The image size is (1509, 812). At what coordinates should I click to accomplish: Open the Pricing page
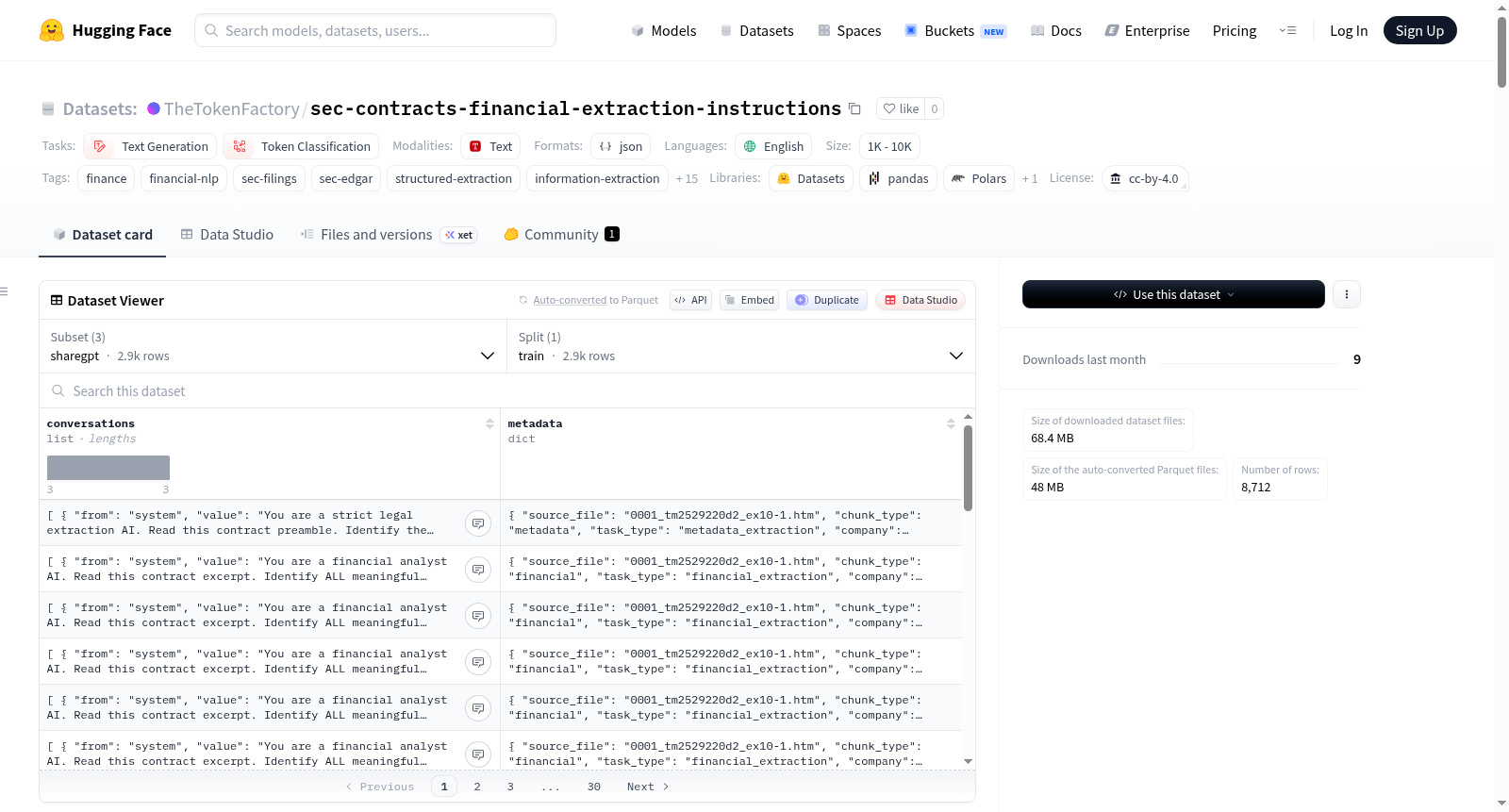click(1235, 30)
